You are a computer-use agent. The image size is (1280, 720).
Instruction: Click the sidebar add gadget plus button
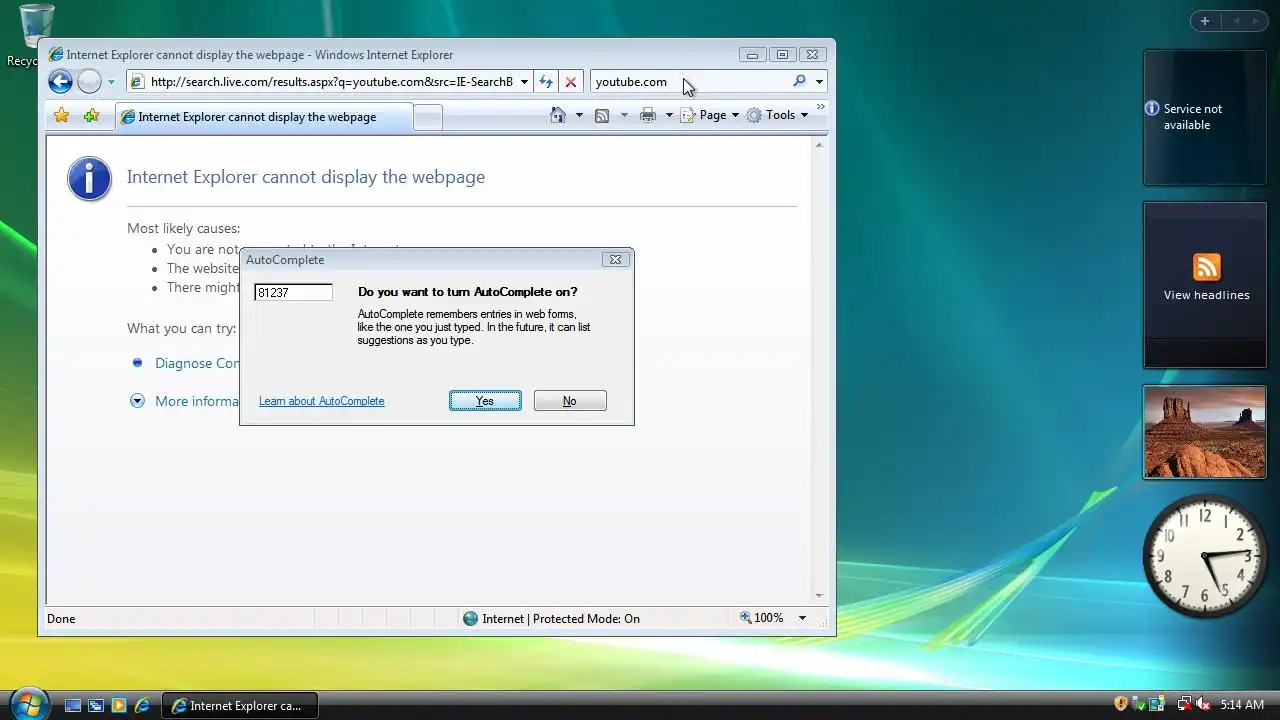tap(1205, 21)
